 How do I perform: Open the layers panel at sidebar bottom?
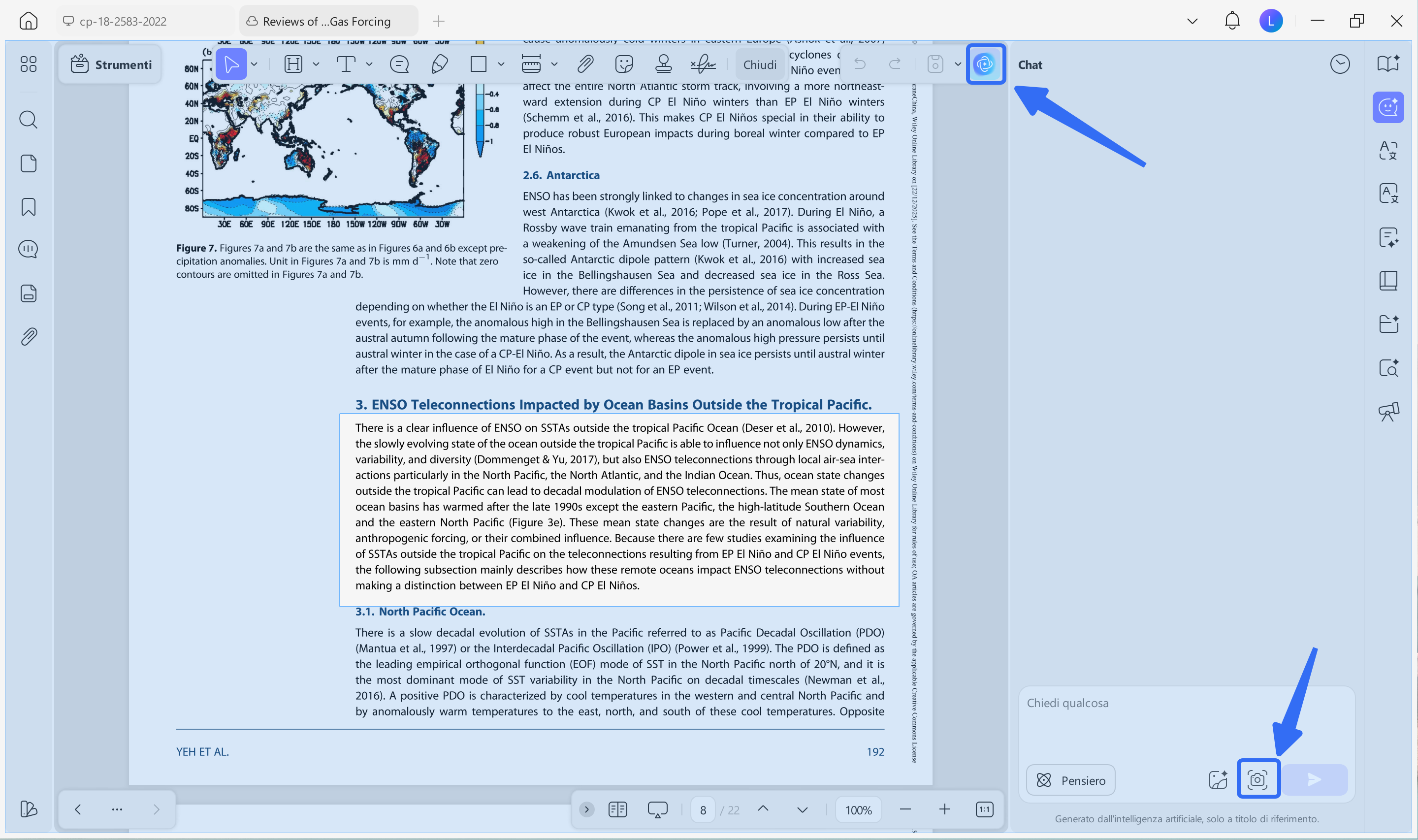point(28,809)
